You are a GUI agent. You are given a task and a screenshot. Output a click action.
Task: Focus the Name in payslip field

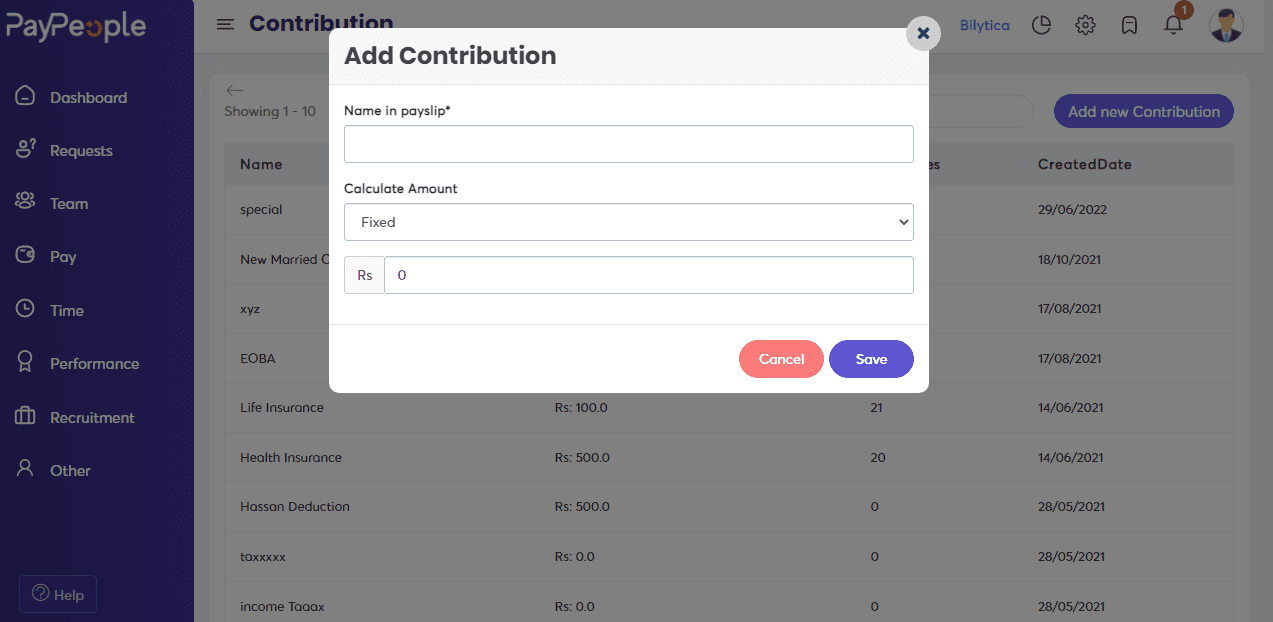click(x=629, y=144)
